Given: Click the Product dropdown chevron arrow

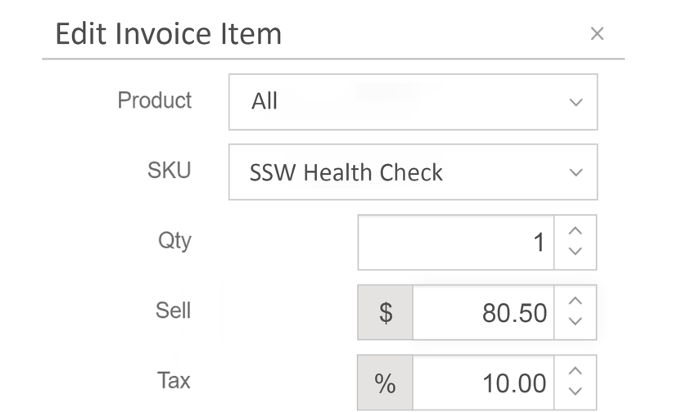Looking at the screenshot, I should pyautogui.click(x=574, y=102).
